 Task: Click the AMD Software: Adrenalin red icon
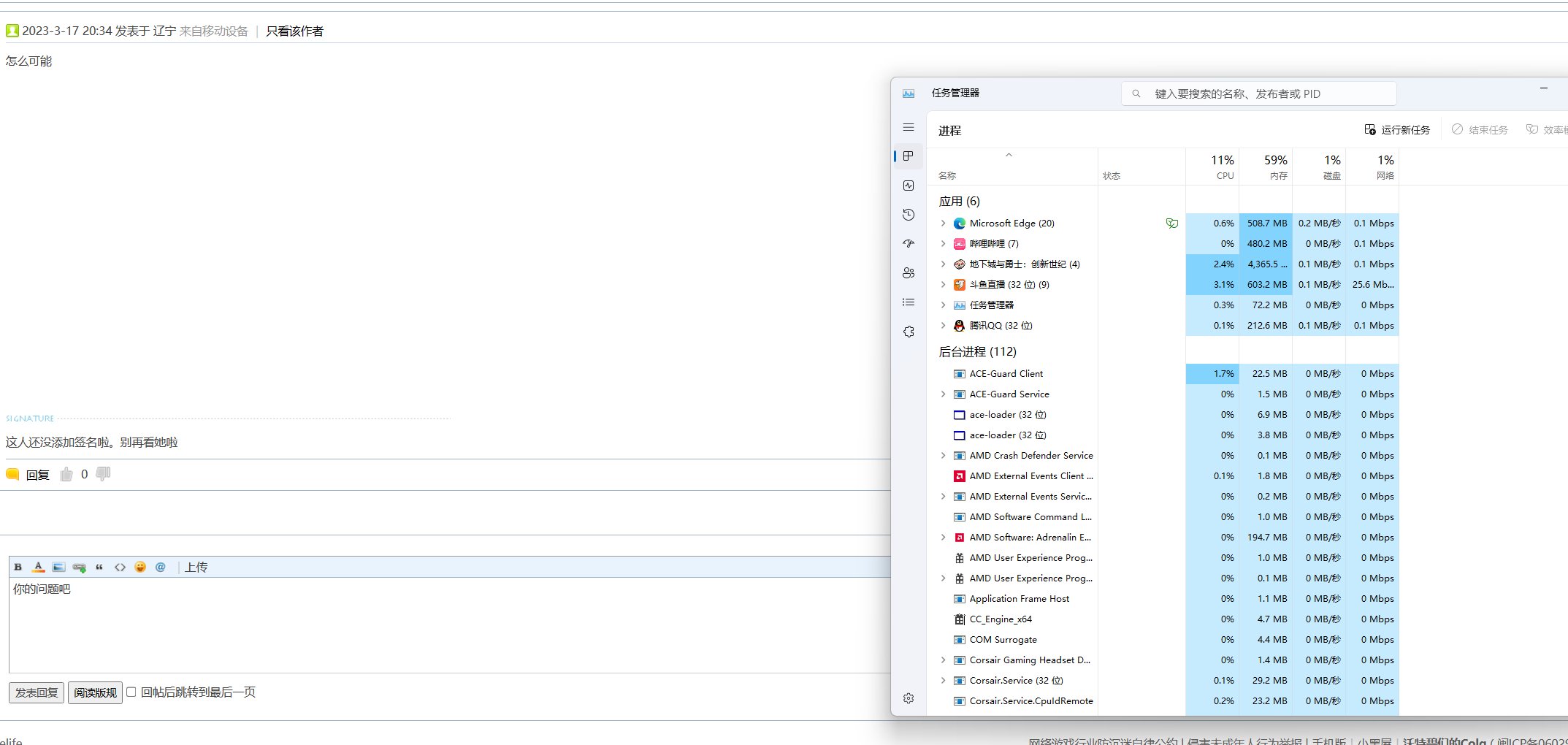pyautogui.click(x=960, y=538)
